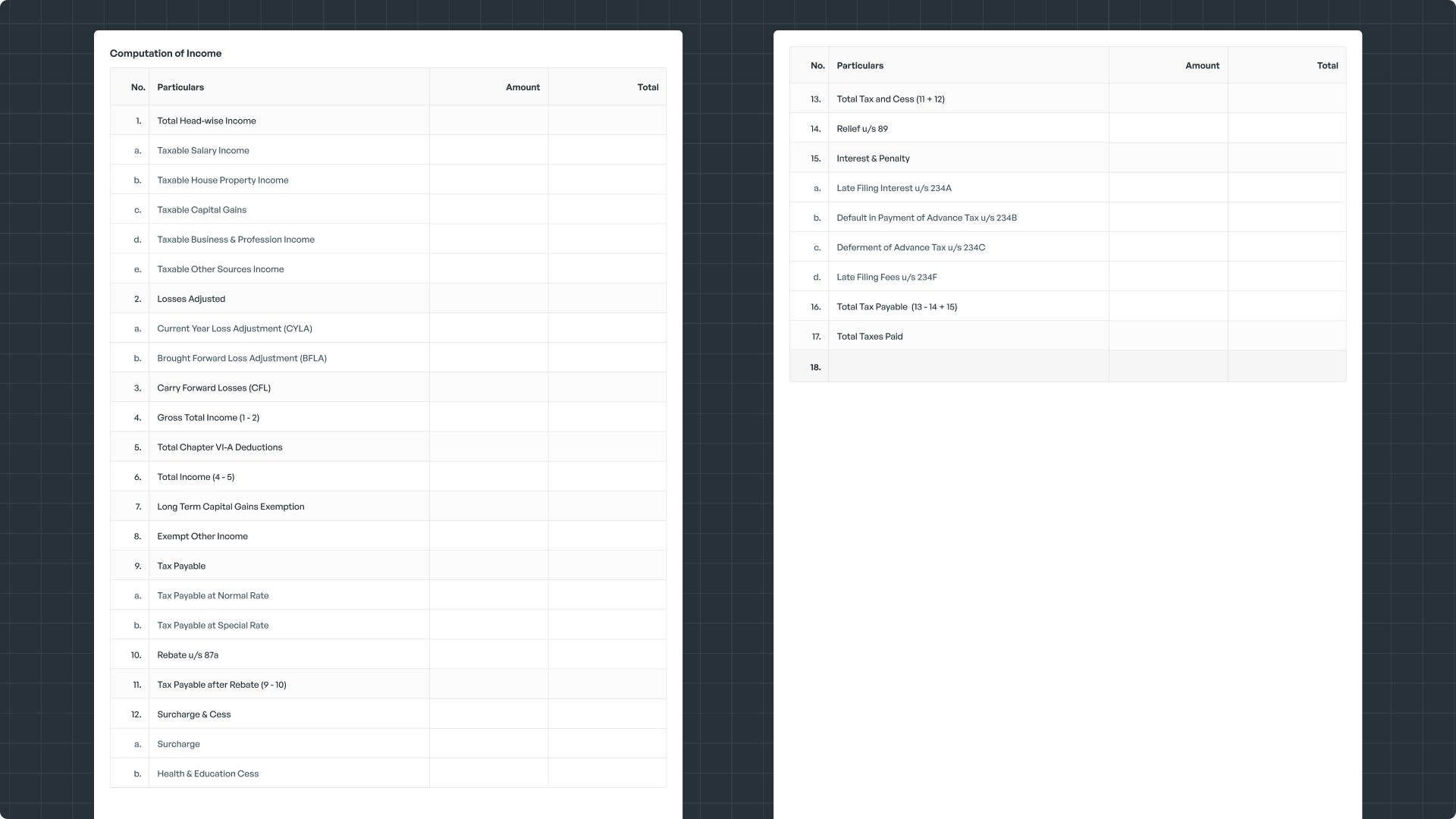Click Rebate u/s 87a amount cell
Image resolution: width=1456 pixels, height=819 pixels.
pos(488,655)
